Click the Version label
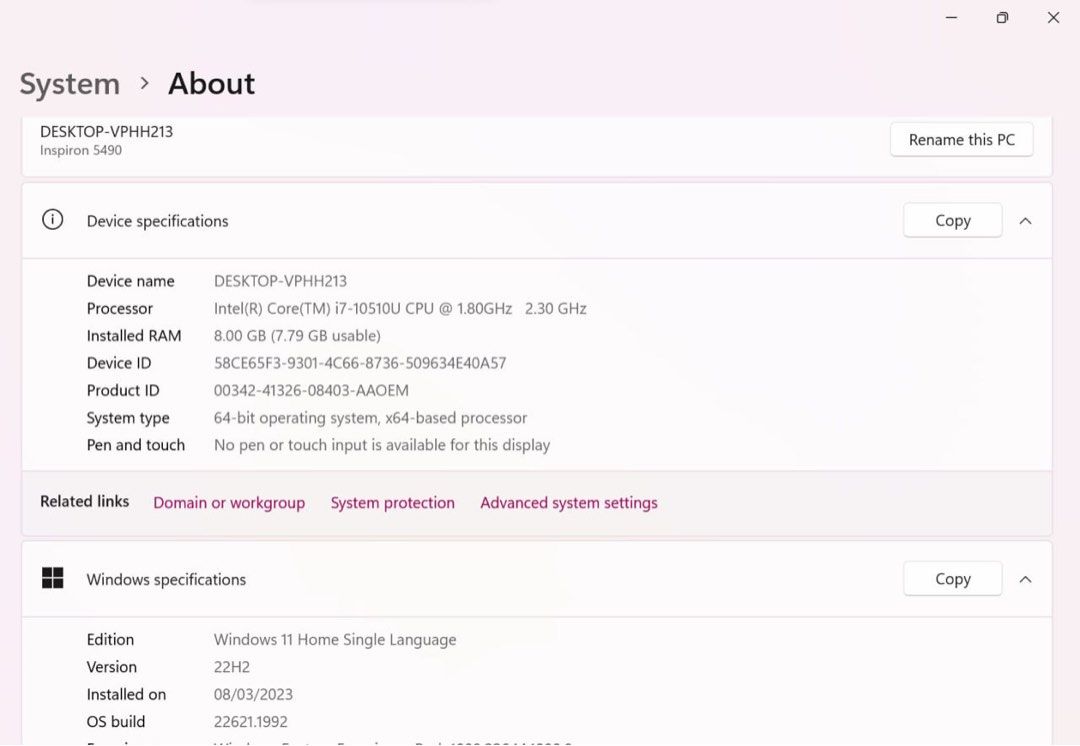The width and height of the screenshot is (1080, 746). point(112,667)
